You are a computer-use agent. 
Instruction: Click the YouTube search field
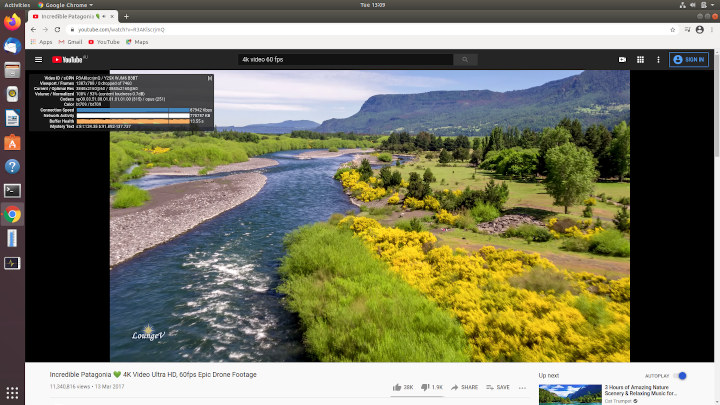(x=345, y=60)
